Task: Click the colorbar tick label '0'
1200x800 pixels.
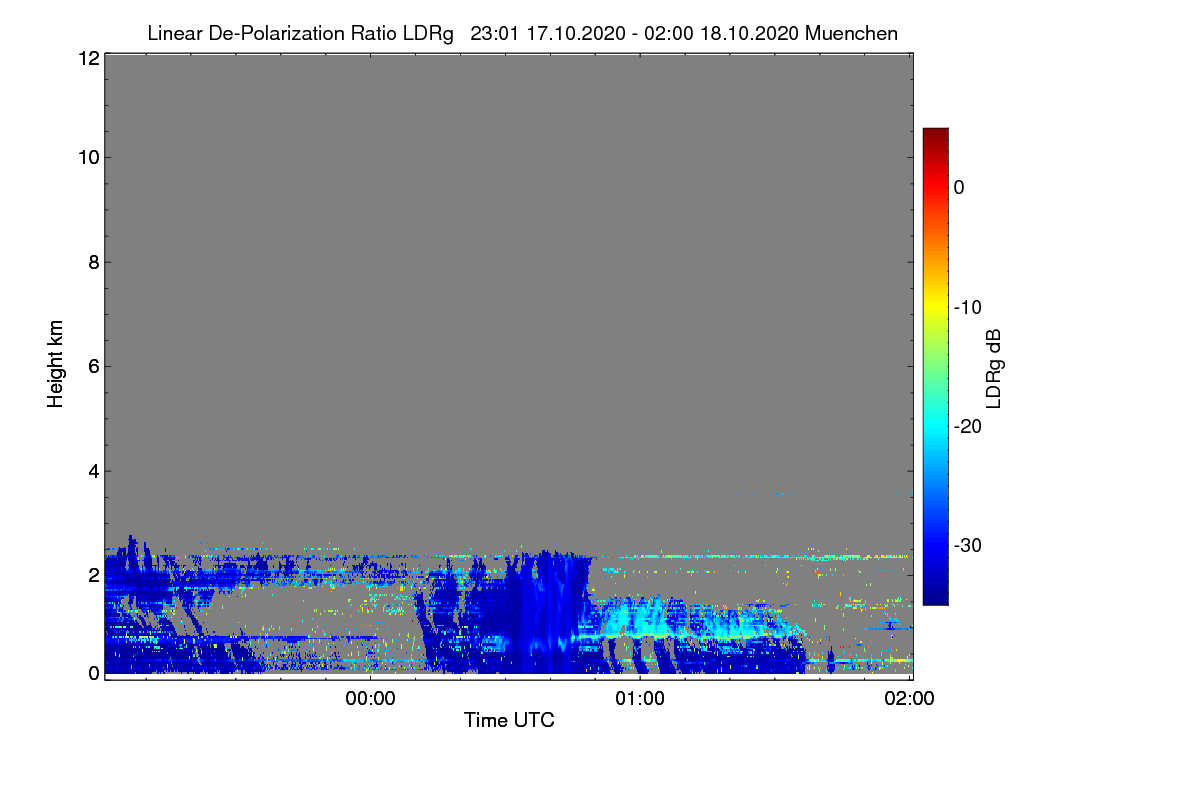Action: point(960,187)
